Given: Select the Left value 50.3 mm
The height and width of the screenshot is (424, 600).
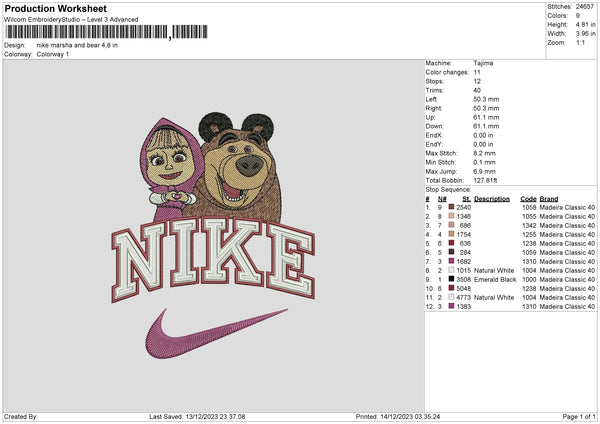Looking at the screenshot, I should (x=486, y=99).
